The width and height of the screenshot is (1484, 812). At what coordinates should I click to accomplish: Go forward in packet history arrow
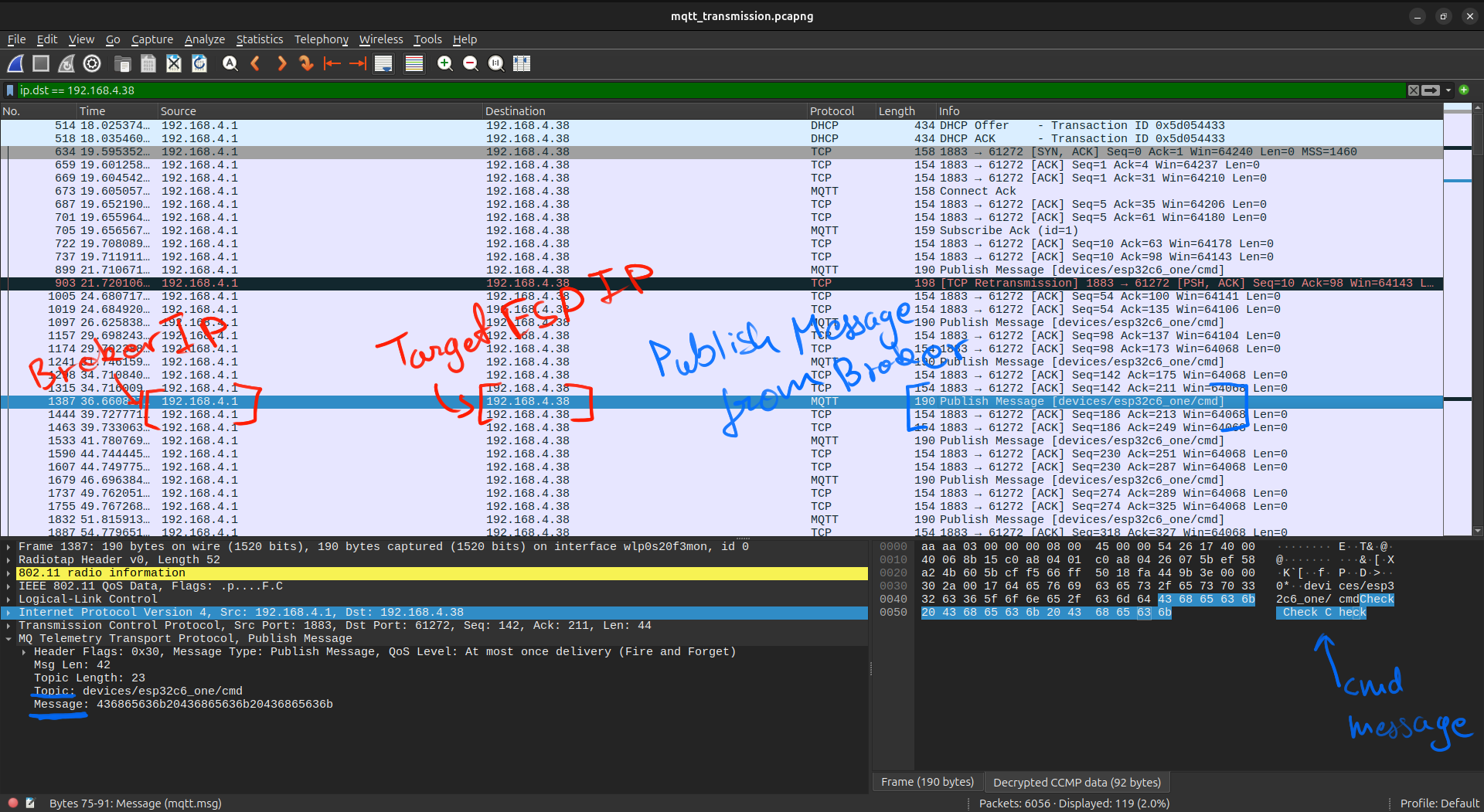281,63
